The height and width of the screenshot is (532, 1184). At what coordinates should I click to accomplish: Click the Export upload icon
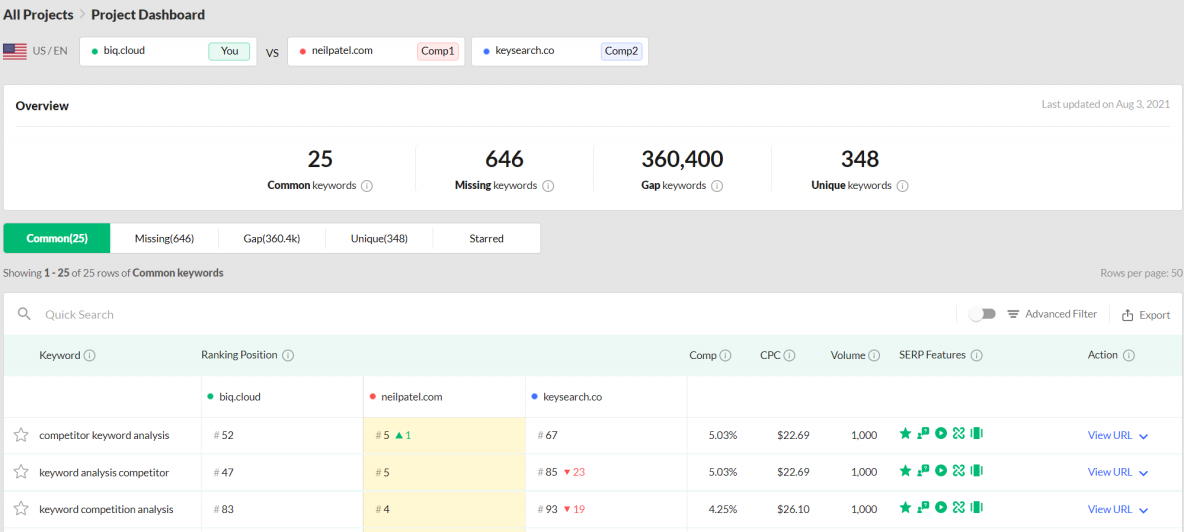1128,315
